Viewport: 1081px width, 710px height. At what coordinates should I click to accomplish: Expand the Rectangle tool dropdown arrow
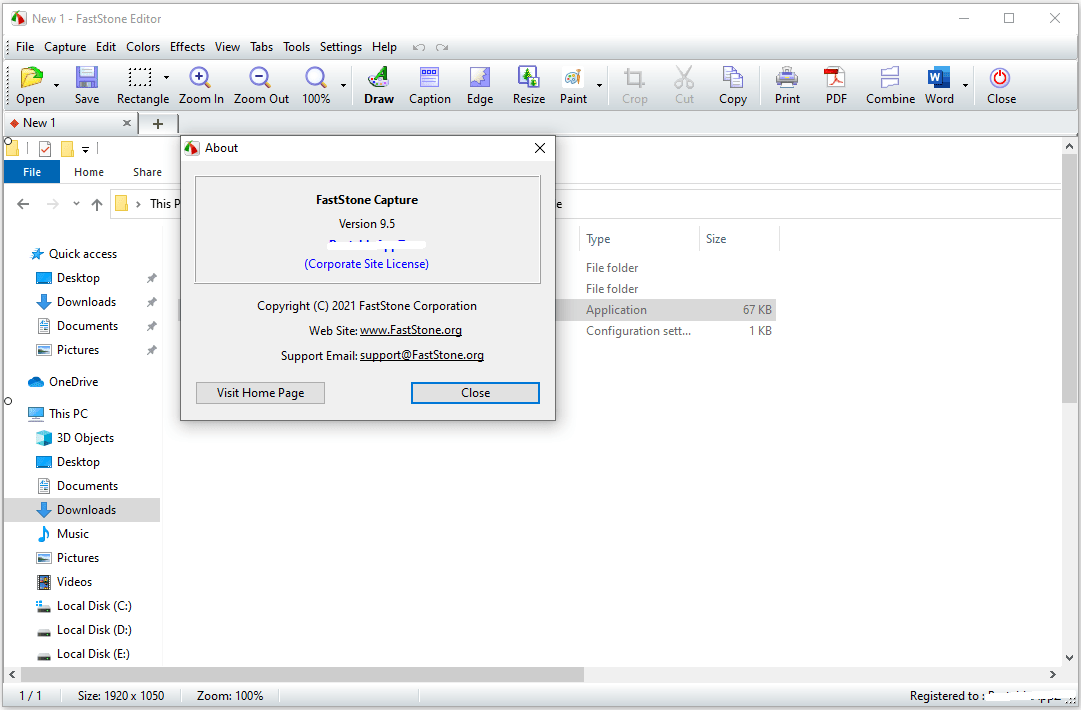click(166, 77)
